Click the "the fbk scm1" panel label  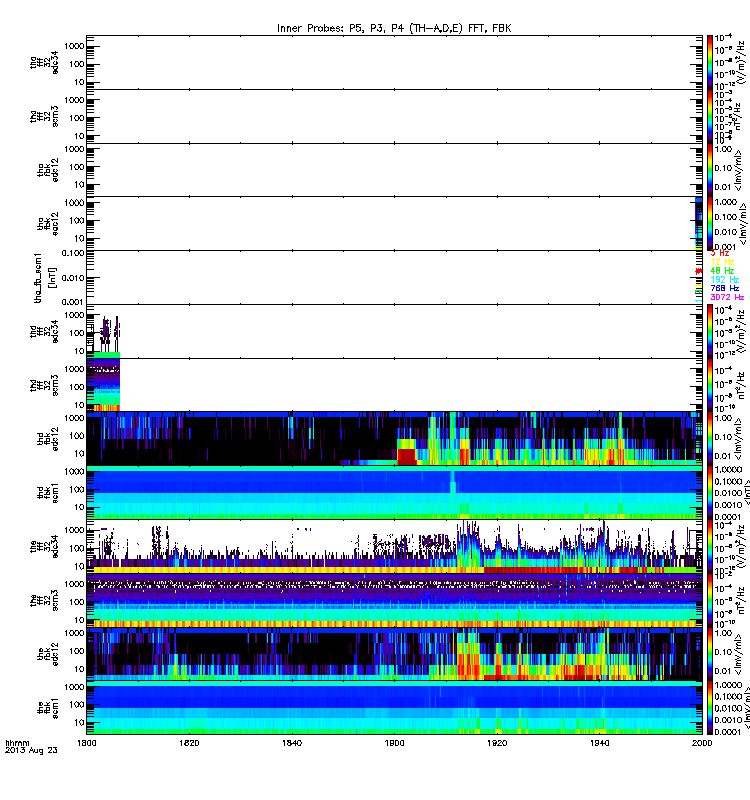click(x=48, y=708)
